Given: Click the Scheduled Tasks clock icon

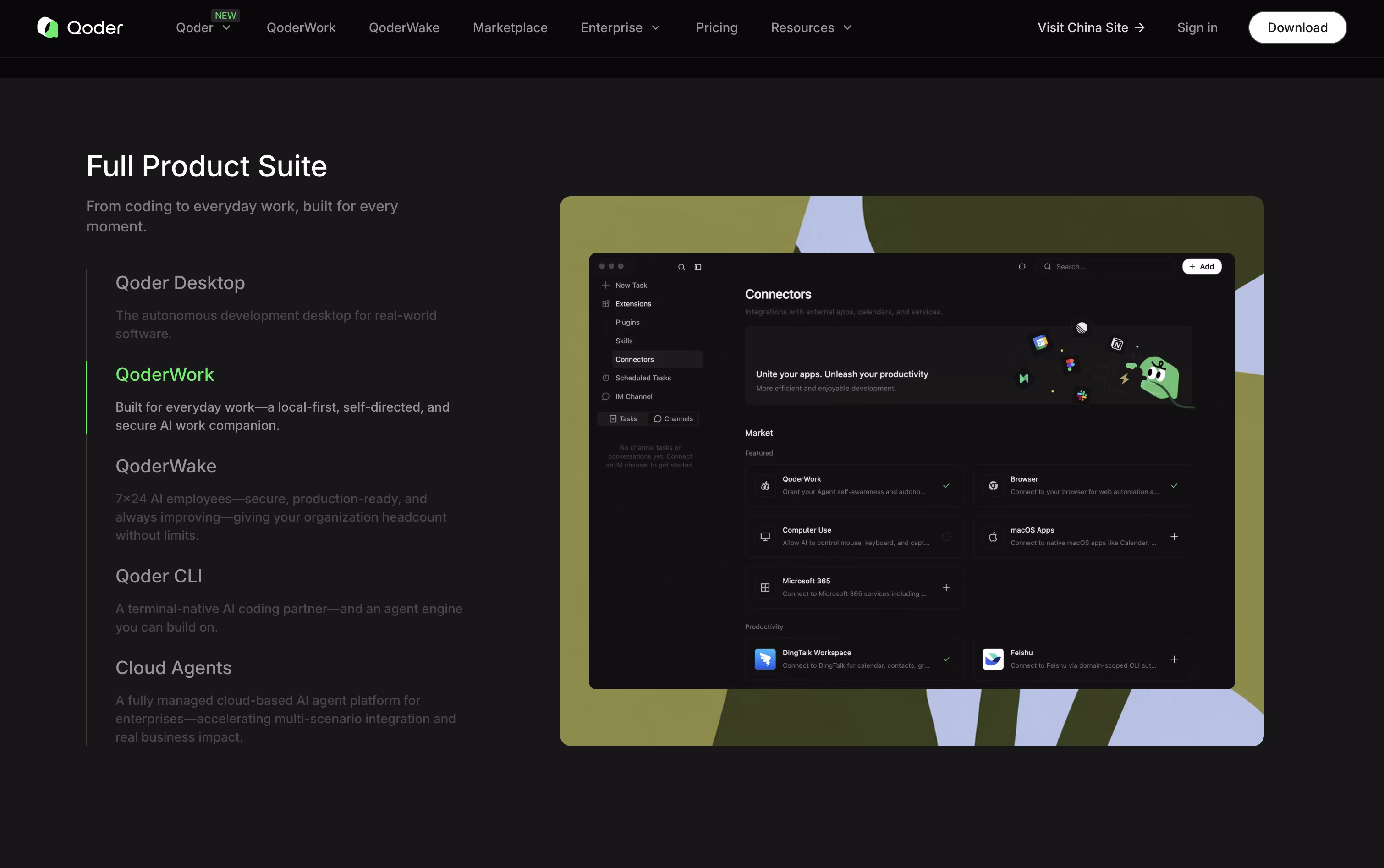Looking at the screenshot, I should pyautogui.click(x=605, y=378).
